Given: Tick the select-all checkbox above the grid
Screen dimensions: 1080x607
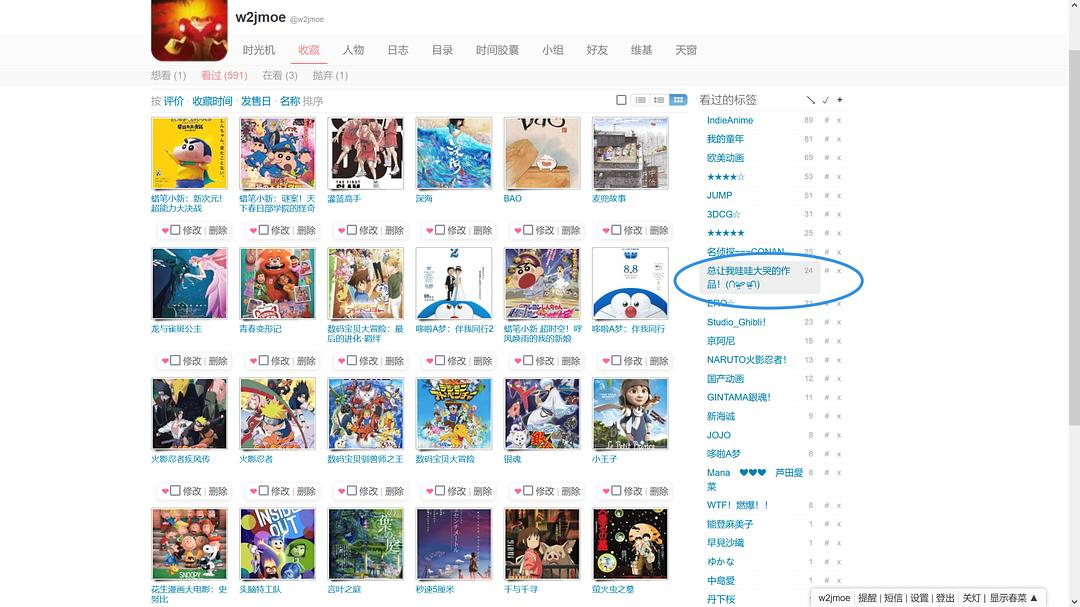Looking at the screenshot, I should (x=621, y=100).
